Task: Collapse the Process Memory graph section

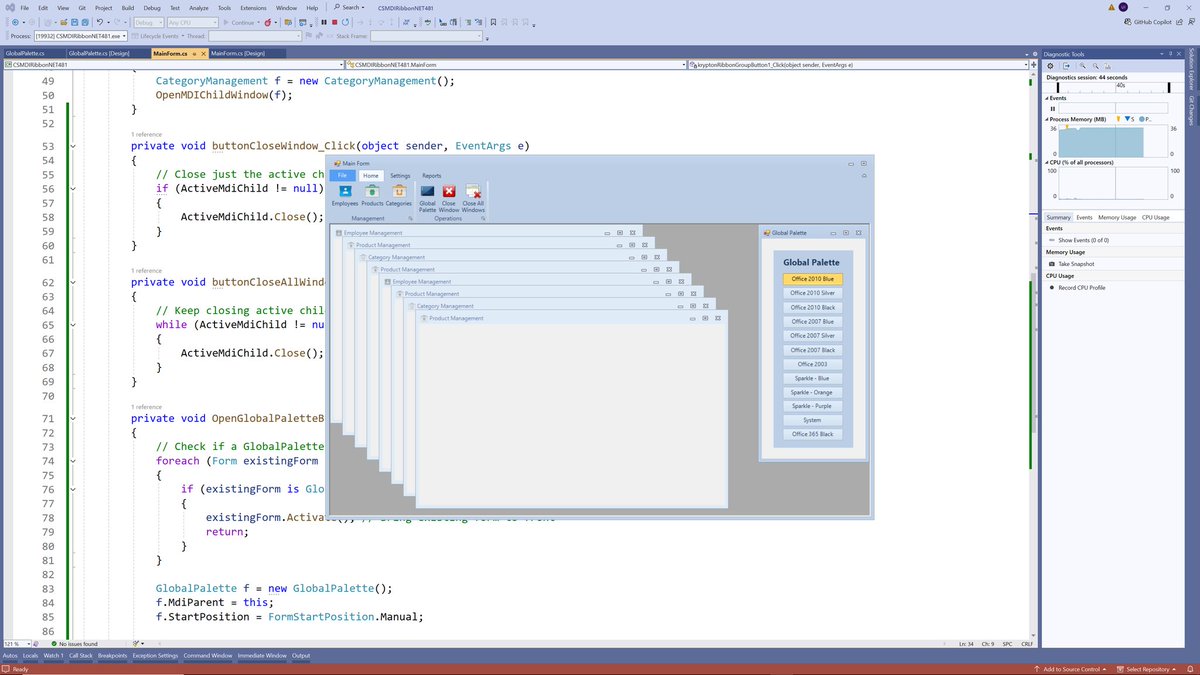Action: tap(1047, 119)
